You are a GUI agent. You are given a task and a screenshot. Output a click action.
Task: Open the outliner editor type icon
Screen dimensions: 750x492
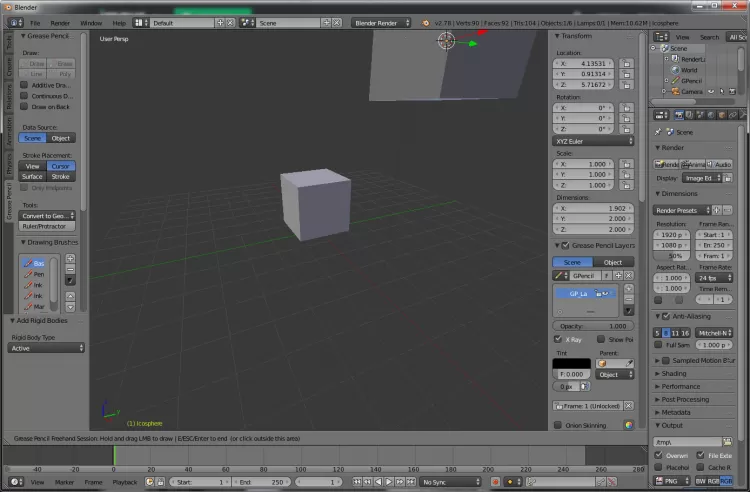pyautogui.click(x=659, y=37)
